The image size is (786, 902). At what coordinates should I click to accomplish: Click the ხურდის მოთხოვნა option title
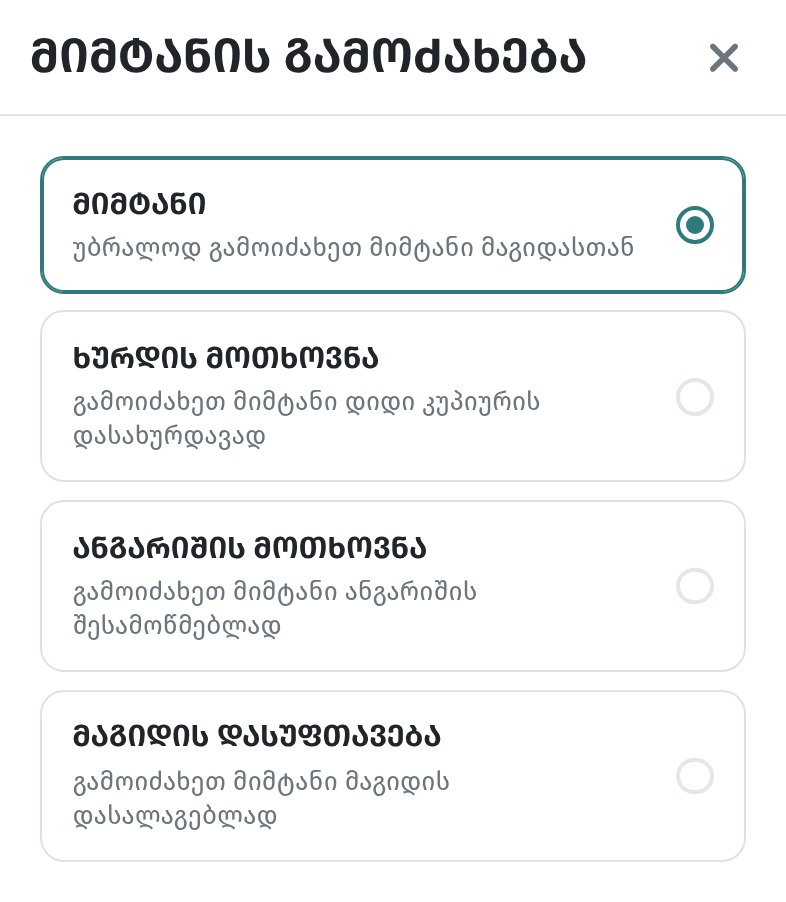pos(226,358)
